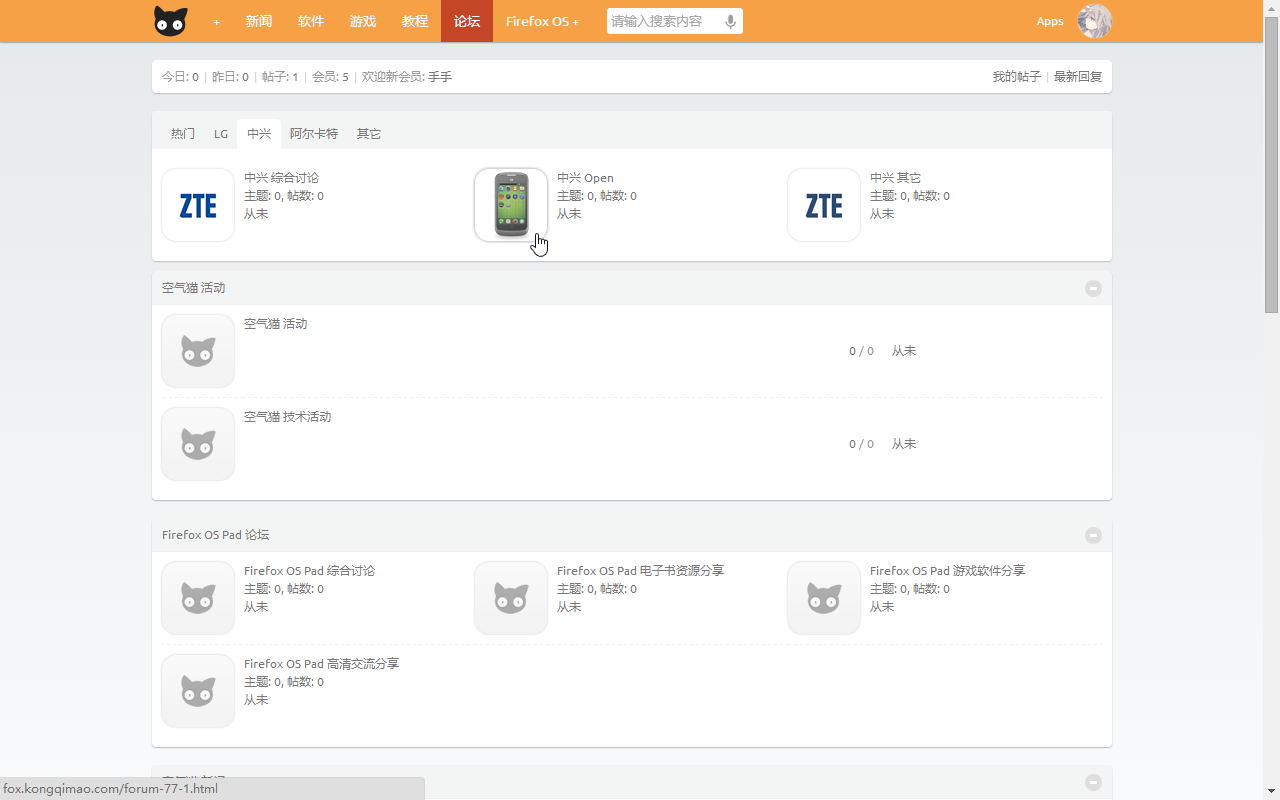The height and width of the screenshot is (800, 1280).
Task: Switch to the 阿尔卡特 tab
Action: tap(314, 134)
